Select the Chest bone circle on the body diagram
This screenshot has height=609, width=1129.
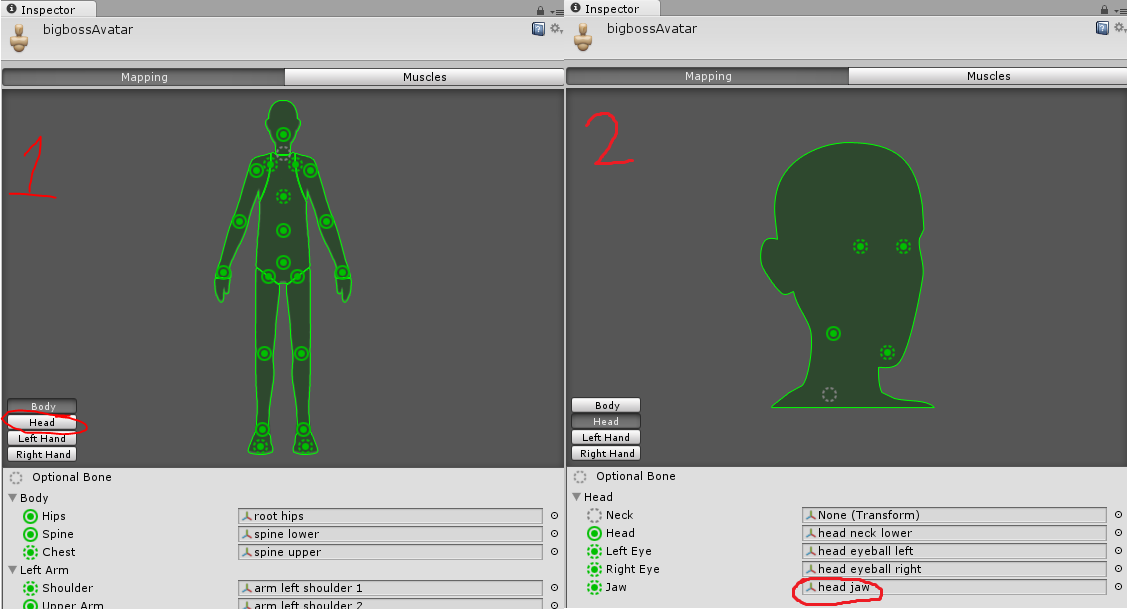(283, 197)
